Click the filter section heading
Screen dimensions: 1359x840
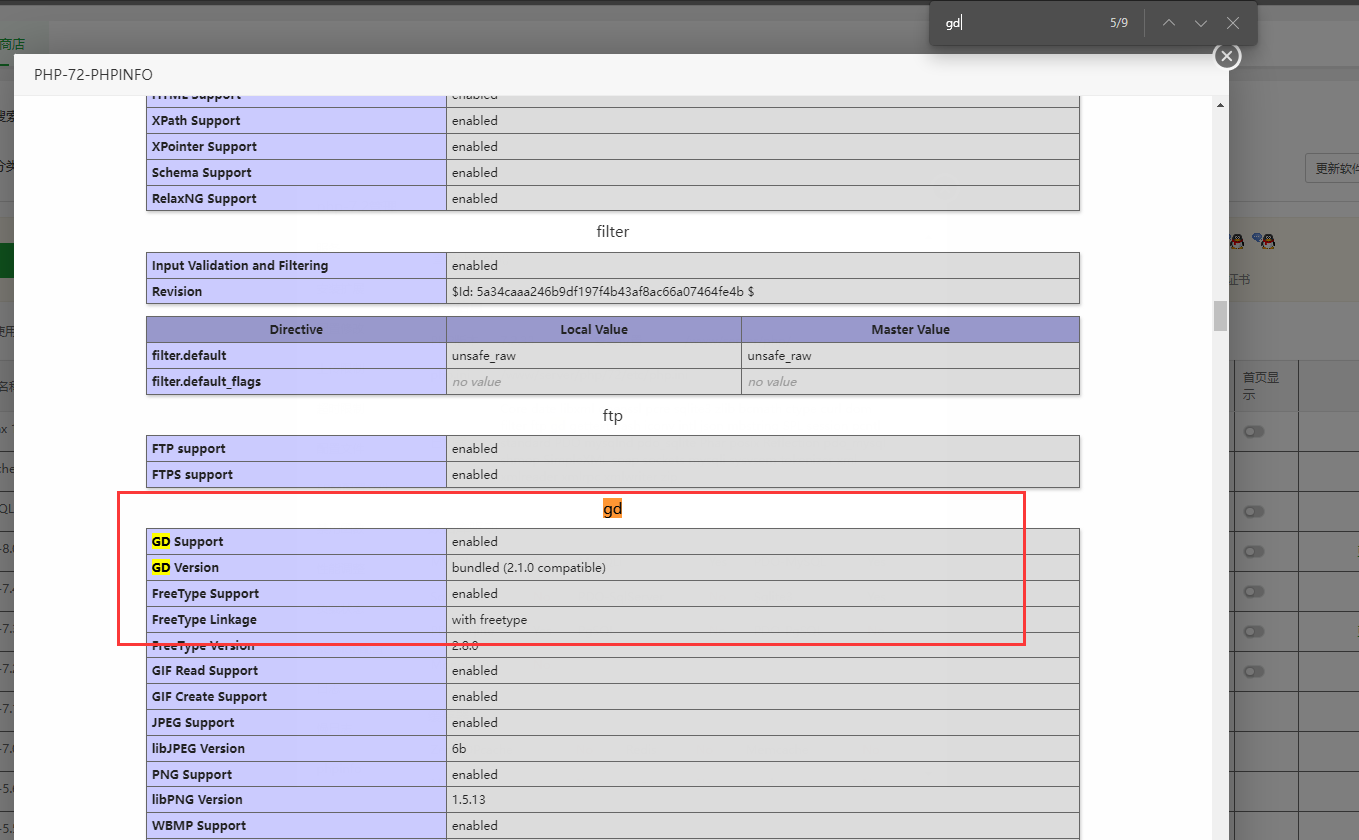click(x=612, y=231)
